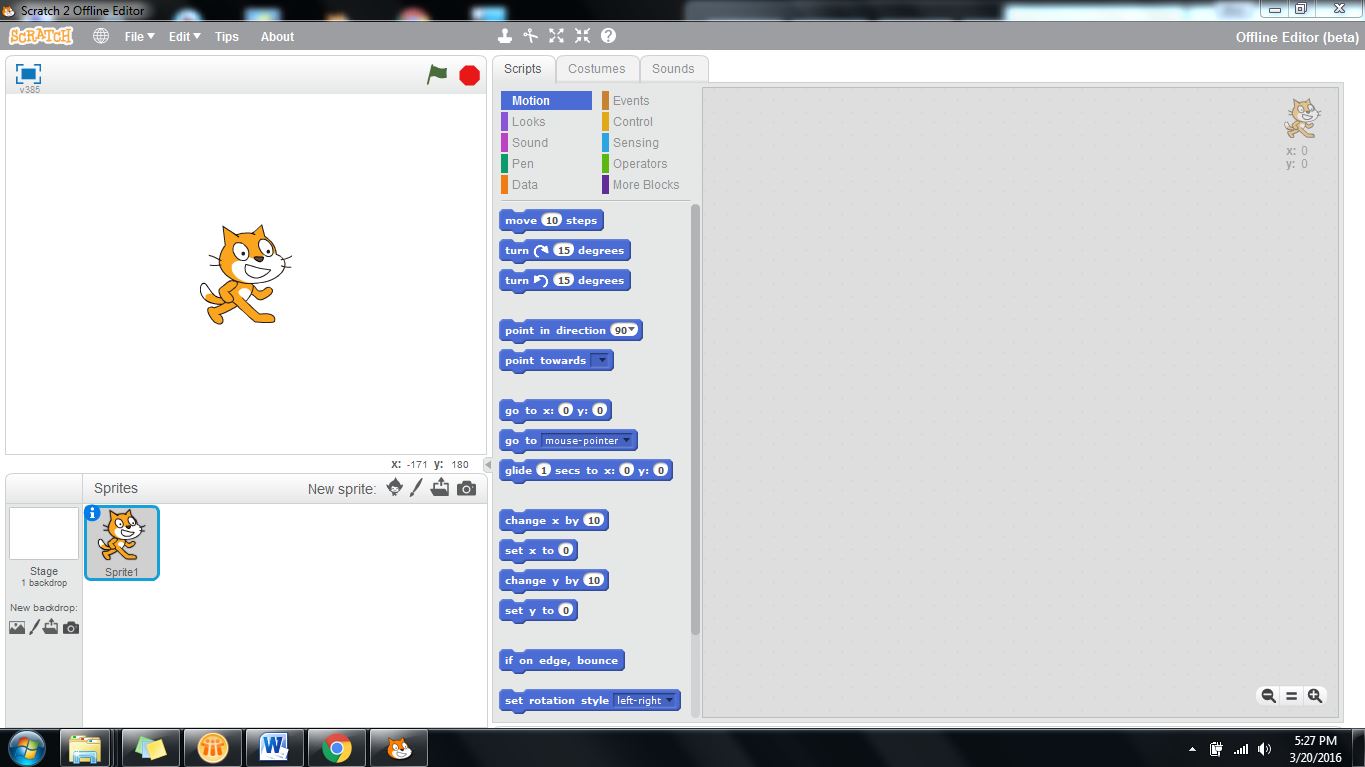Click the glide secs to x y block
1365x767 pixels.
(x=586, y=471)
